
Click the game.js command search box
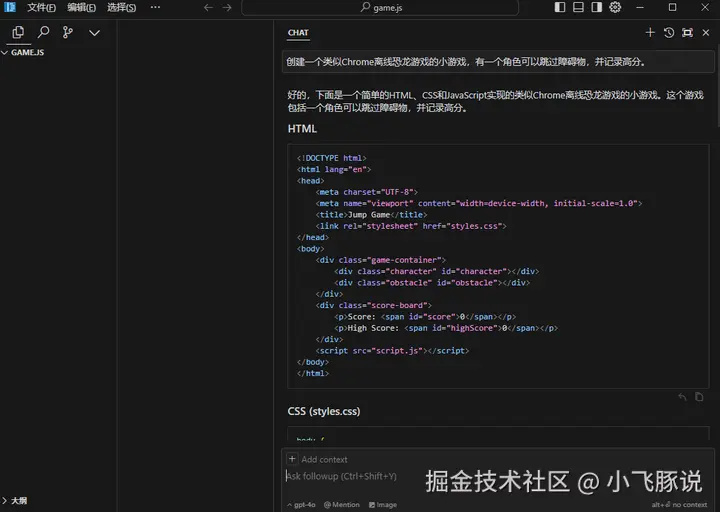tap(380, 7)
